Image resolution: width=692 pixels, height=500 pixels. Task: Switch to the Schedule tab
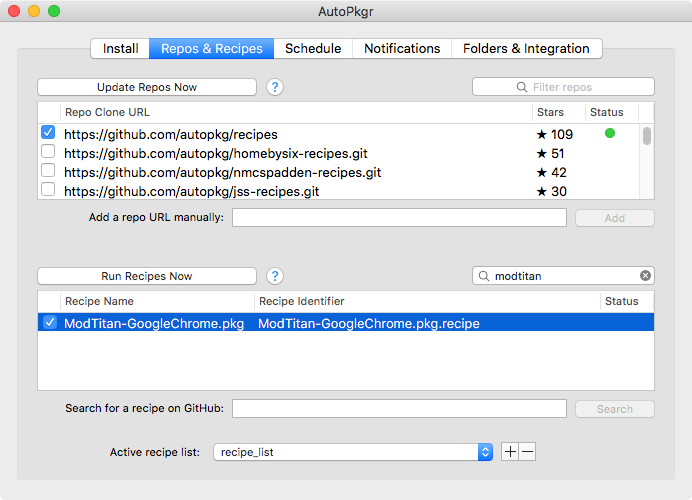tap(313, 48)
